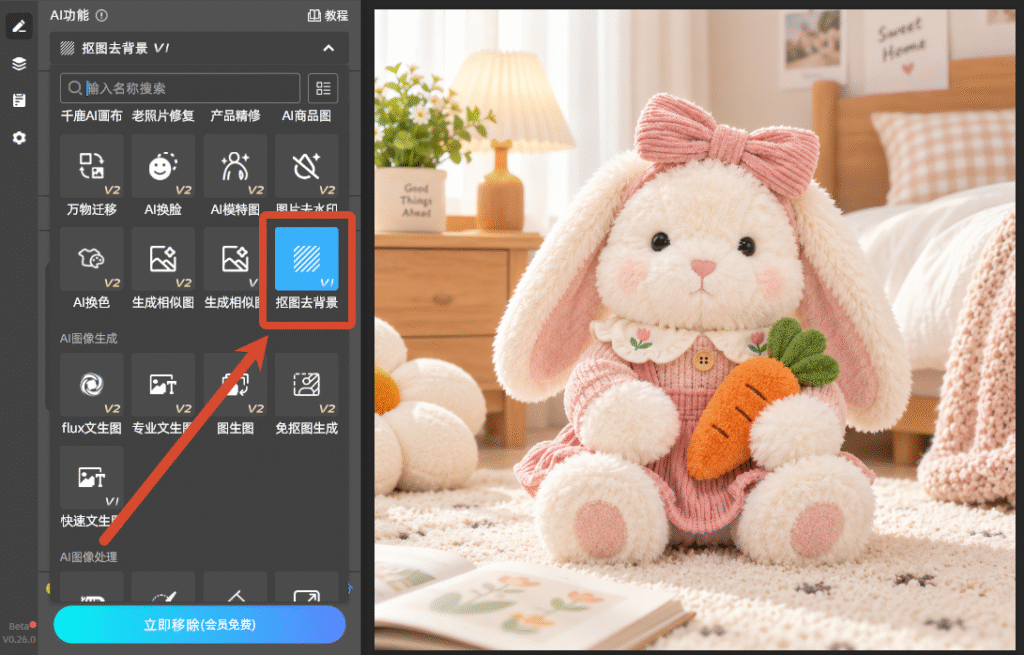Focus the 输入名称搜索 search field
Screen dimensions: 1024x655
tap(180, 88)
